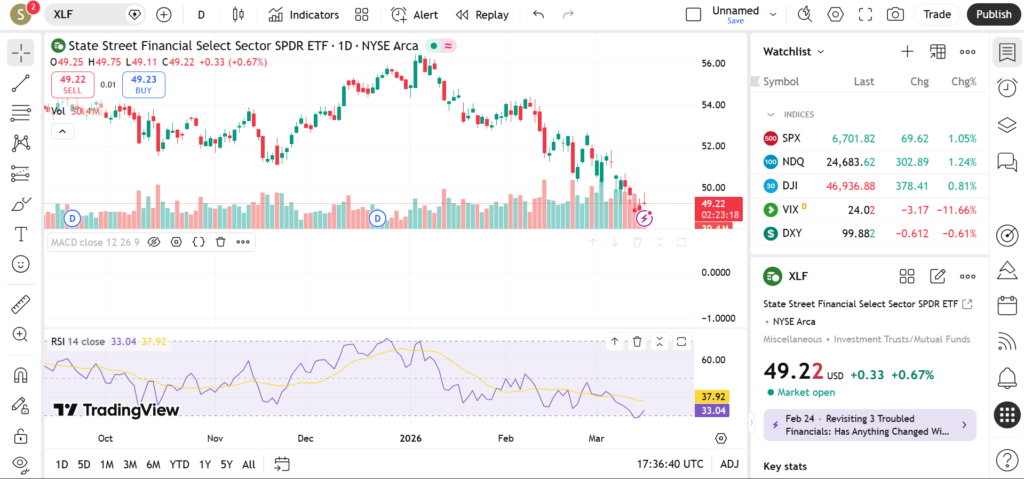This screenshot has width=1024, height=479.
Task: Open candlestick chart type selector
Action: click(x=237, y=15)
